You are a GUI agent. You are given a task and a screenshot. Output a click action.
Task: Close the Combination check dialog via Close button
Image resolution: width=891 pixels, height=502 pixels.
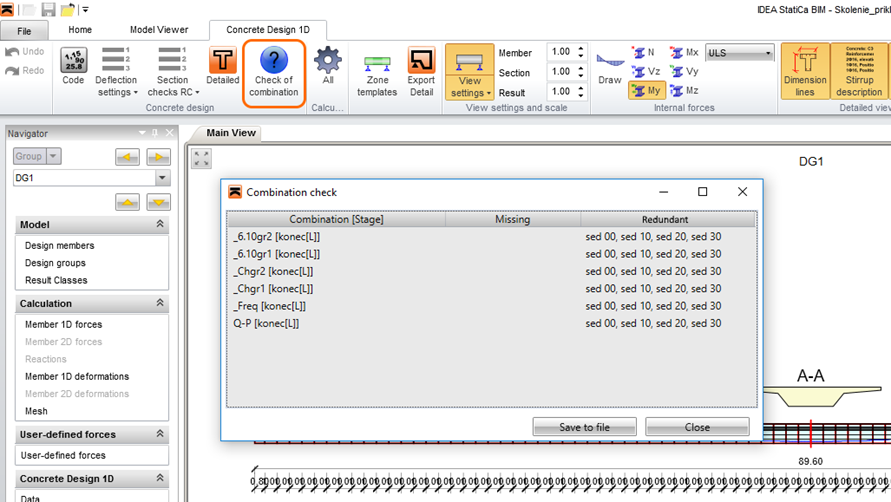point(697,427)
